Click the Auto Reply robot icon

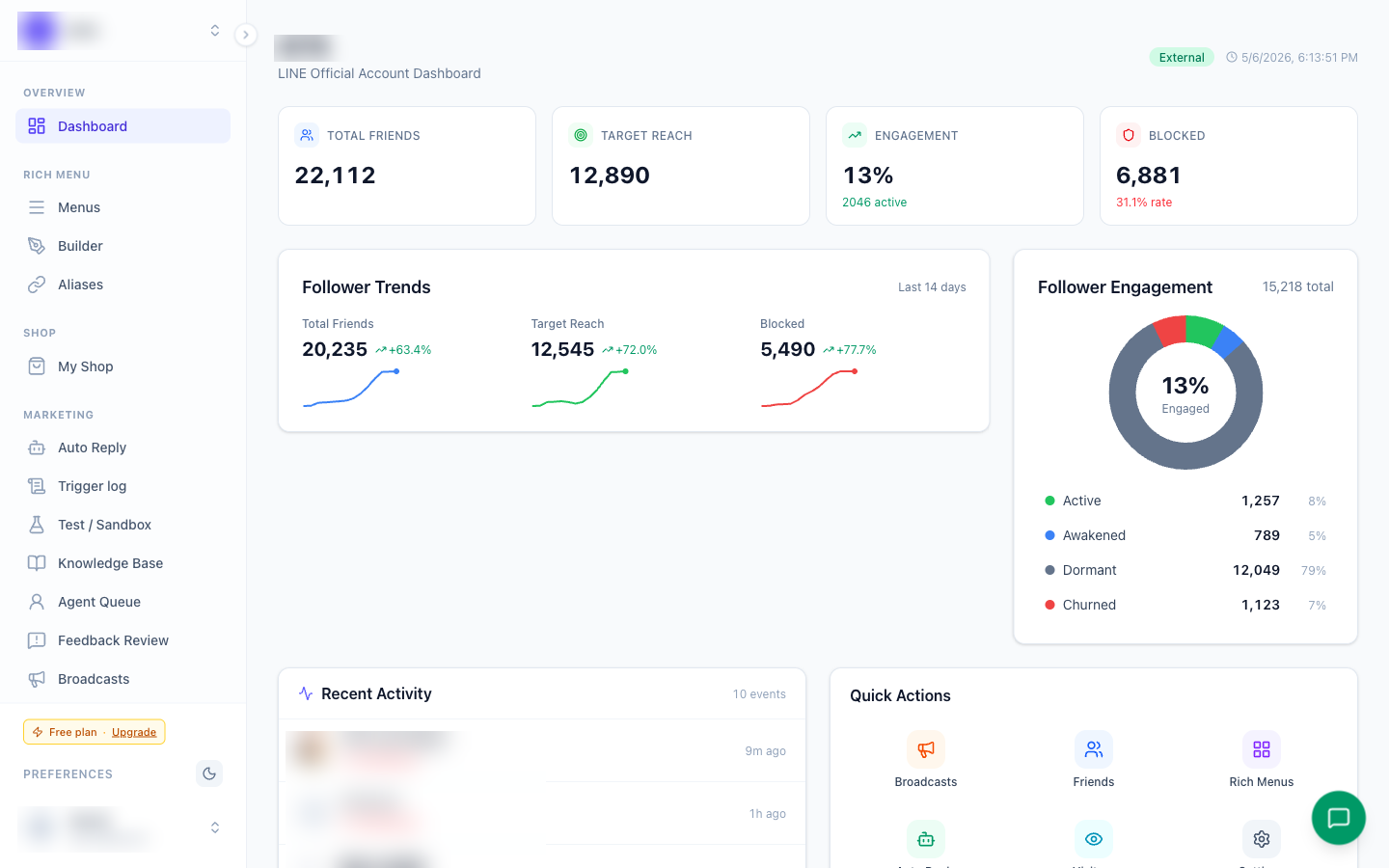(37, 448)
